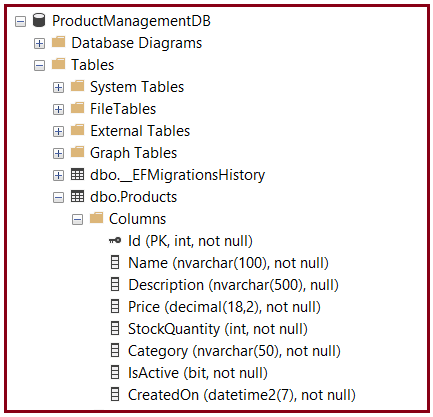Click the column icon beside CreatedOn

coord(115,394)
